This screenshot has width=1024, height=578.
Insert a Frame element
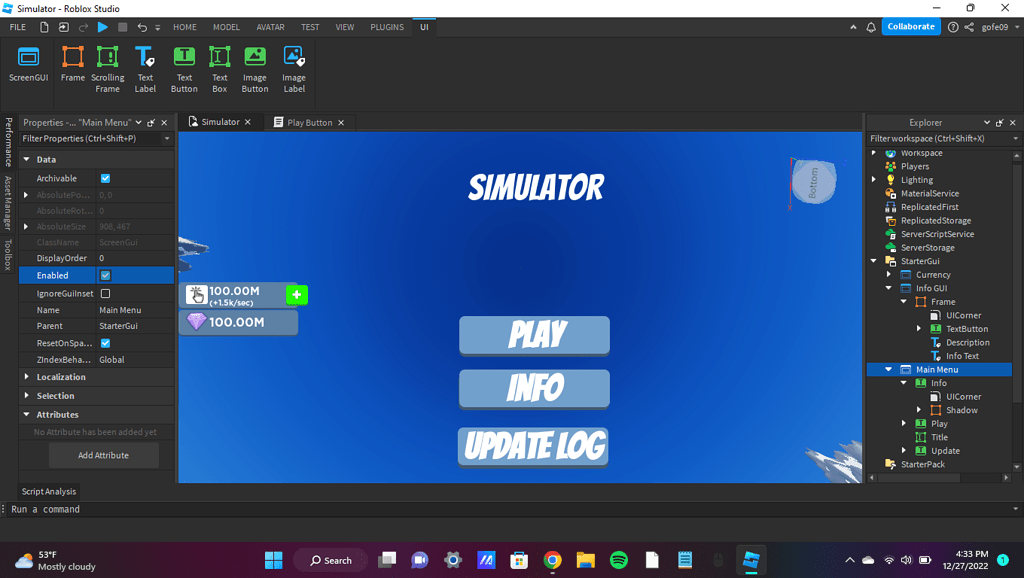pos(72,64)
